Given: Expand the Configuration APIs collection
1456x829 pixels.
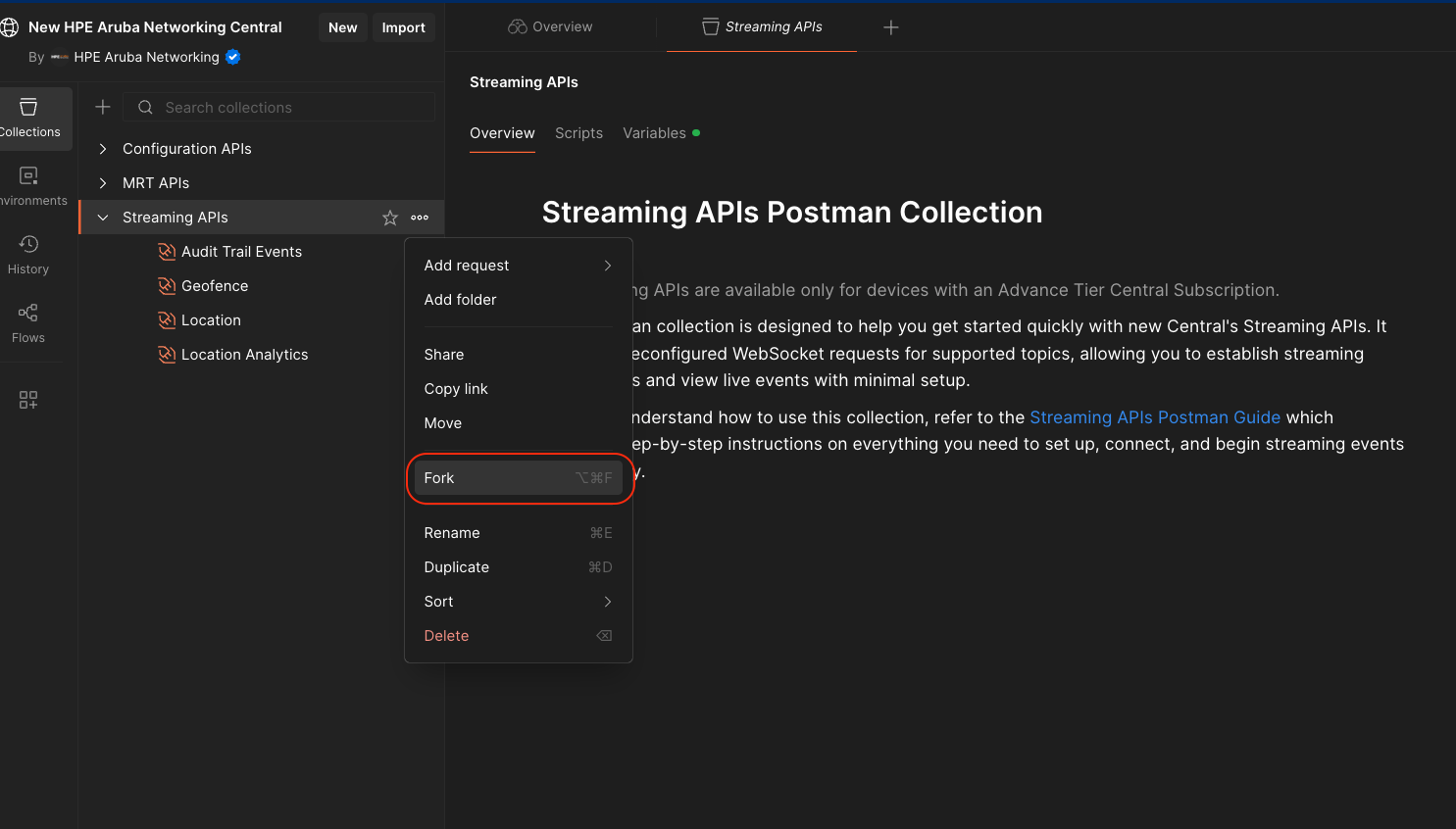Looking at the screenshot, I should point(103,149).
